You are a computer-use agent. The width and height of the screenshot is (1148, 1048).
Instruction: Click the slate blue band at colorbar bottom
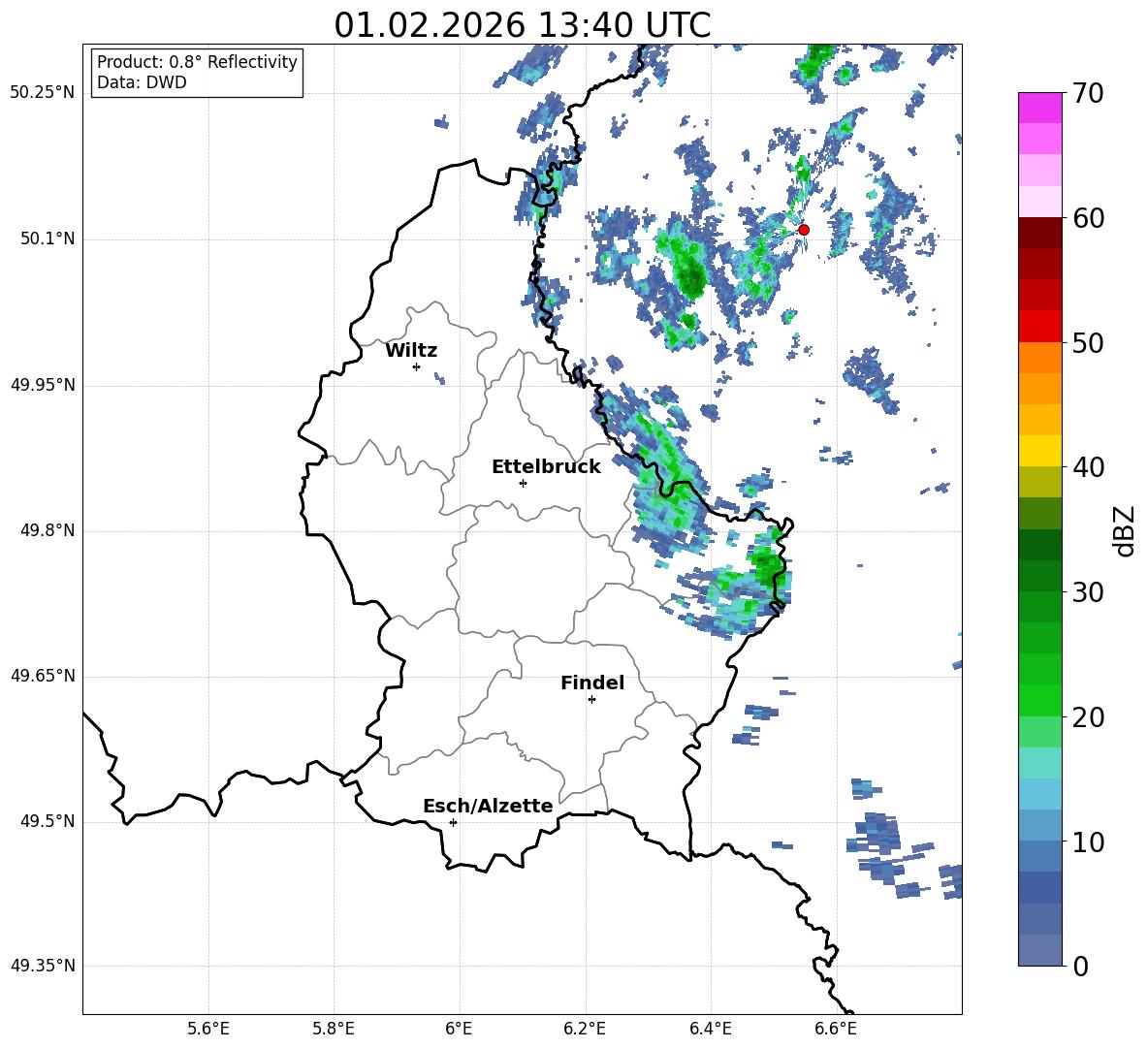click(x=1039, y=950)
